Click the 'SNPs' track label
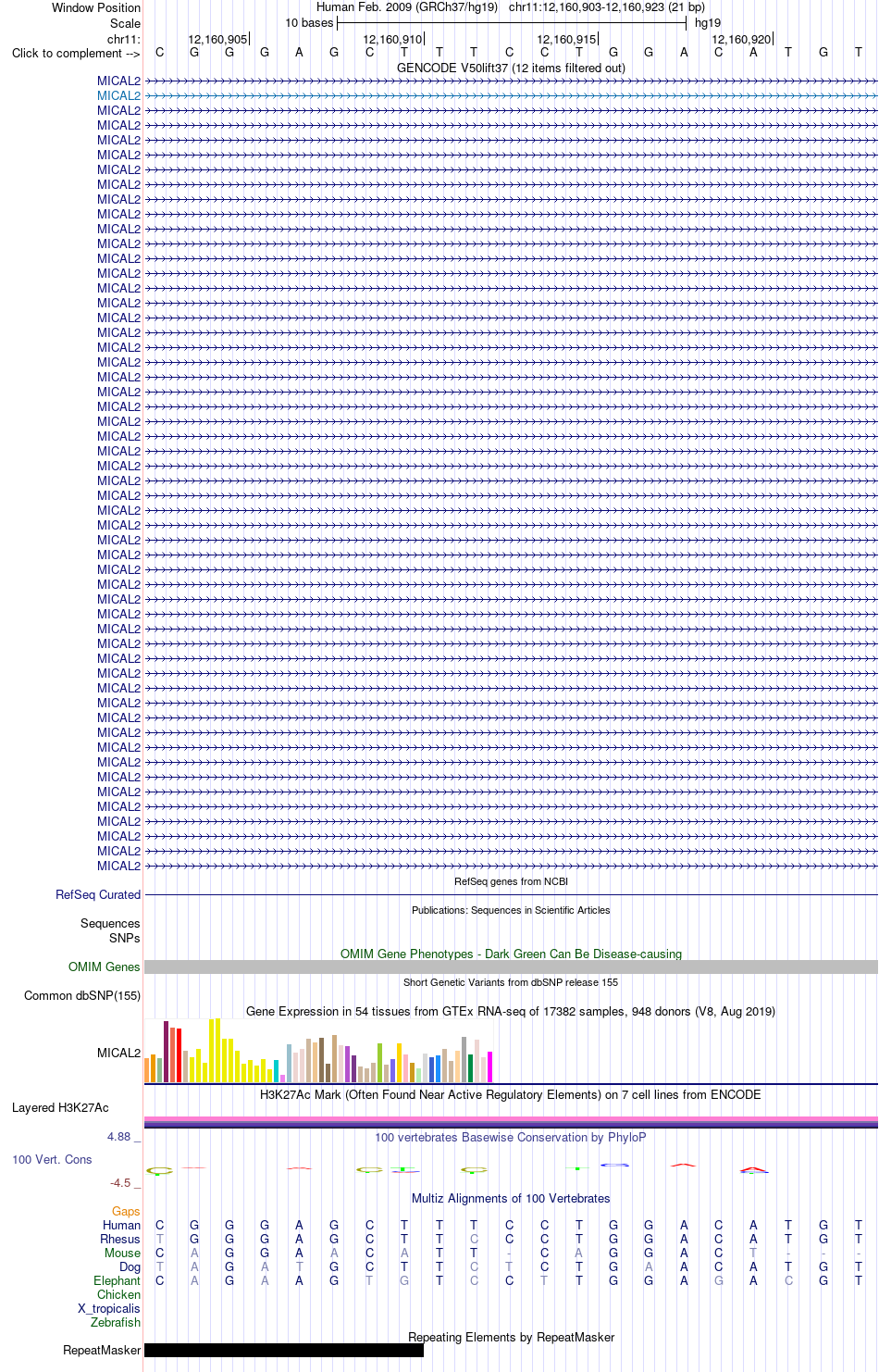879x1372 pixels. coord(125,938)
